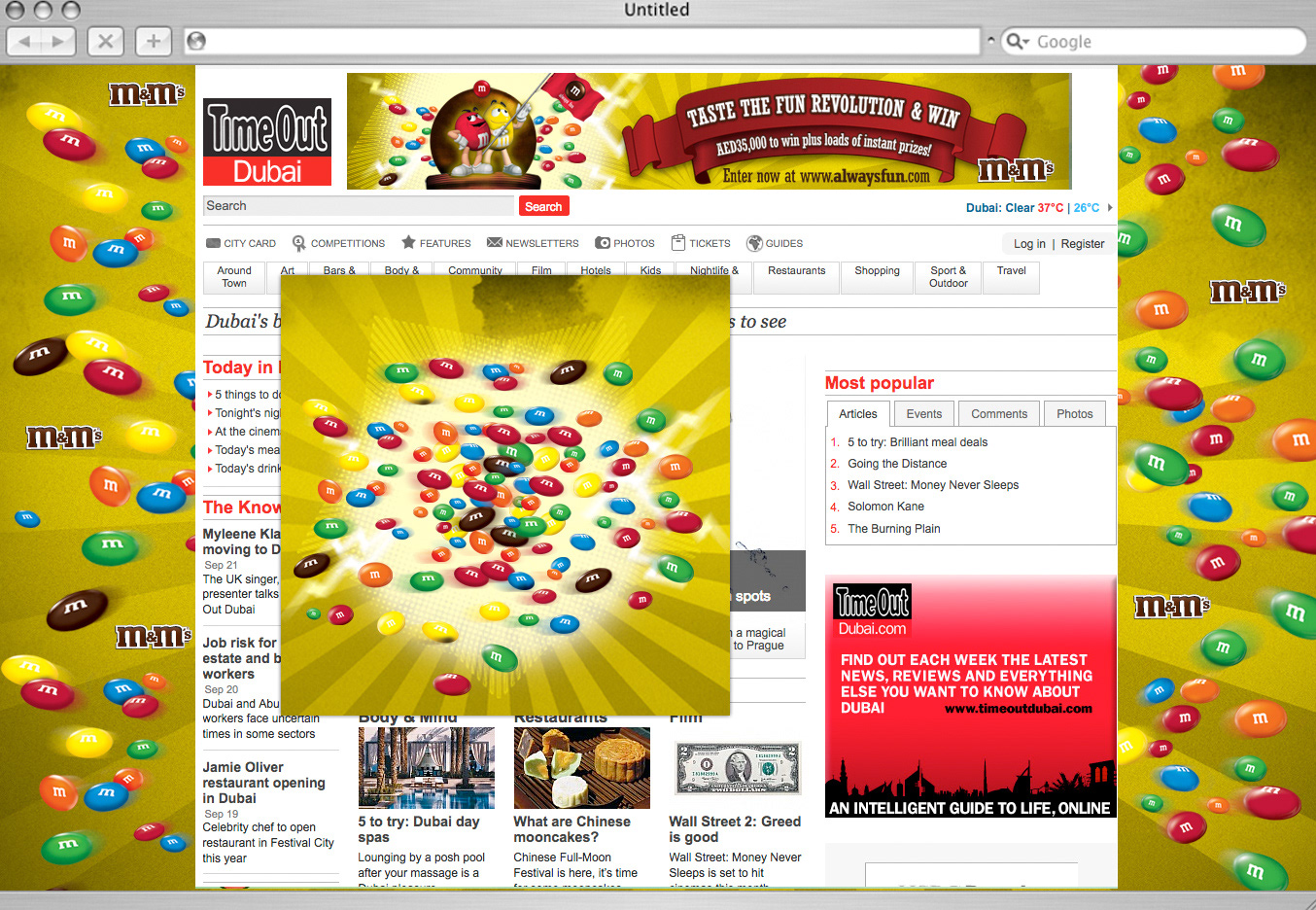This screenshot has height=910, width=1316.
Task: Open the Travel section tab
Action: tap(1011, 277)
